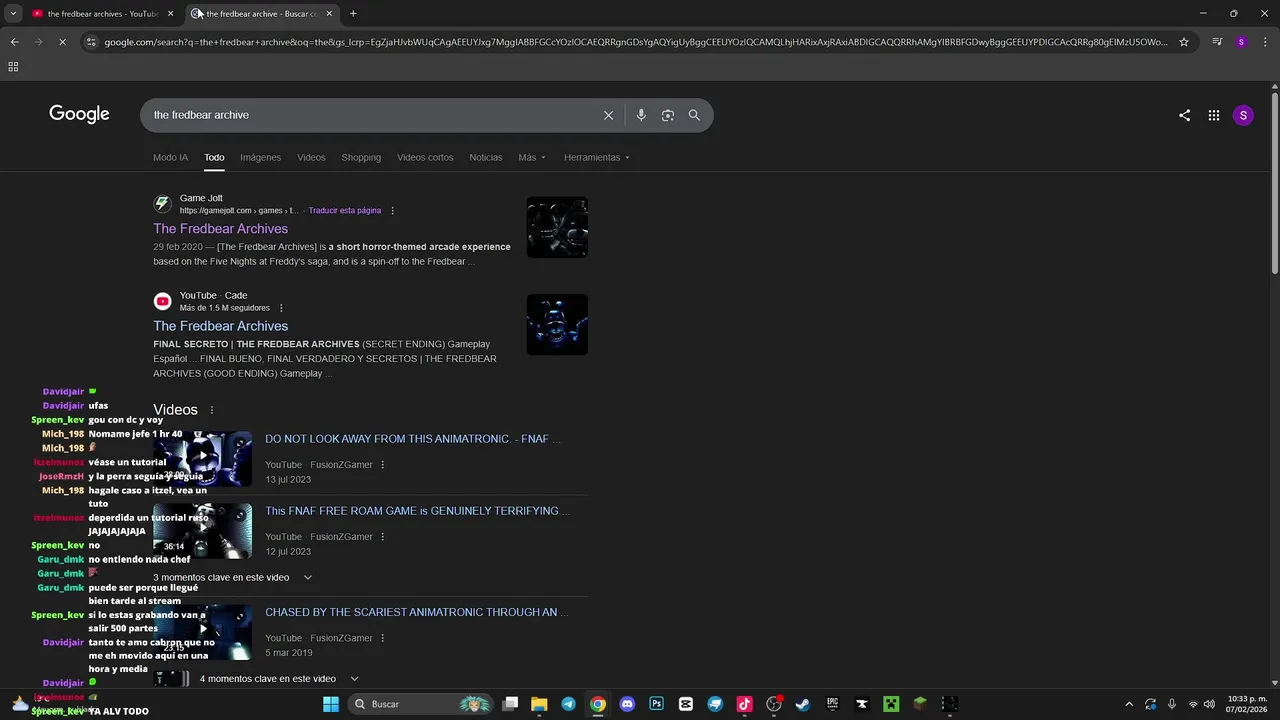Open Google Lens image search
The image size is (1280, 720).
(668, 115)
